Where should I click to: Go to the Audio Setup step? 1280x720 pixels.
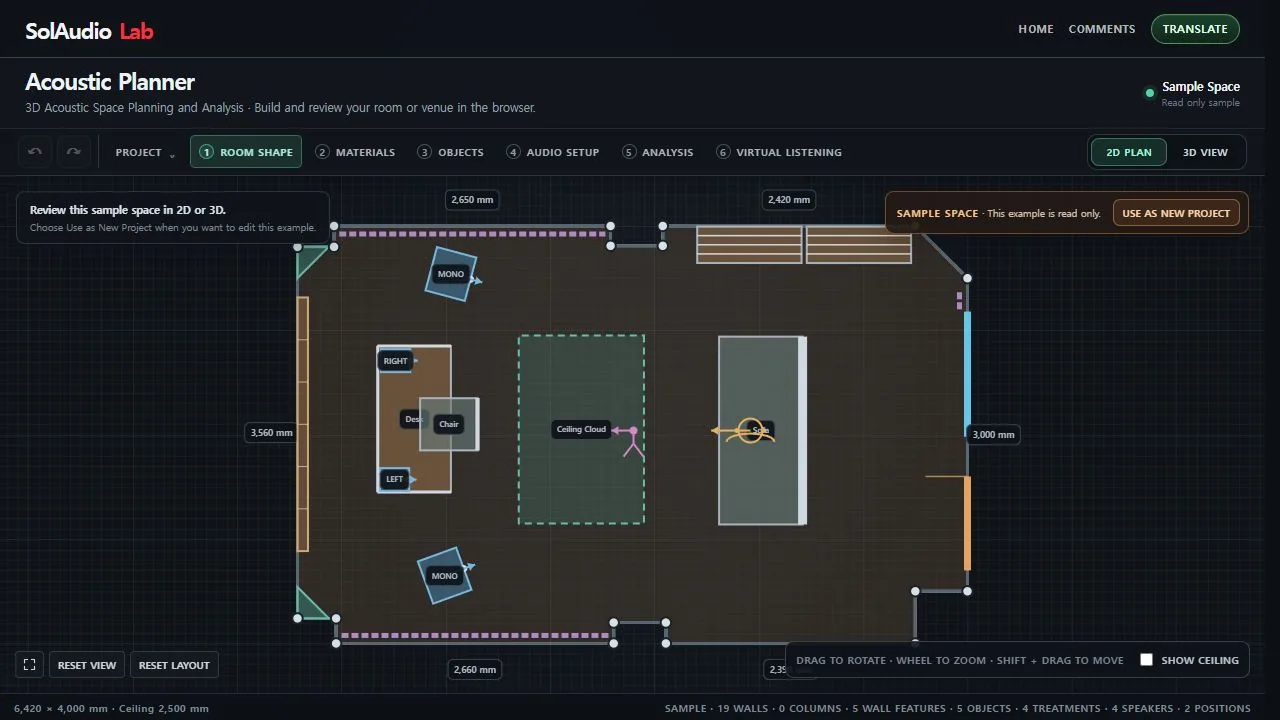click(553, 152)
